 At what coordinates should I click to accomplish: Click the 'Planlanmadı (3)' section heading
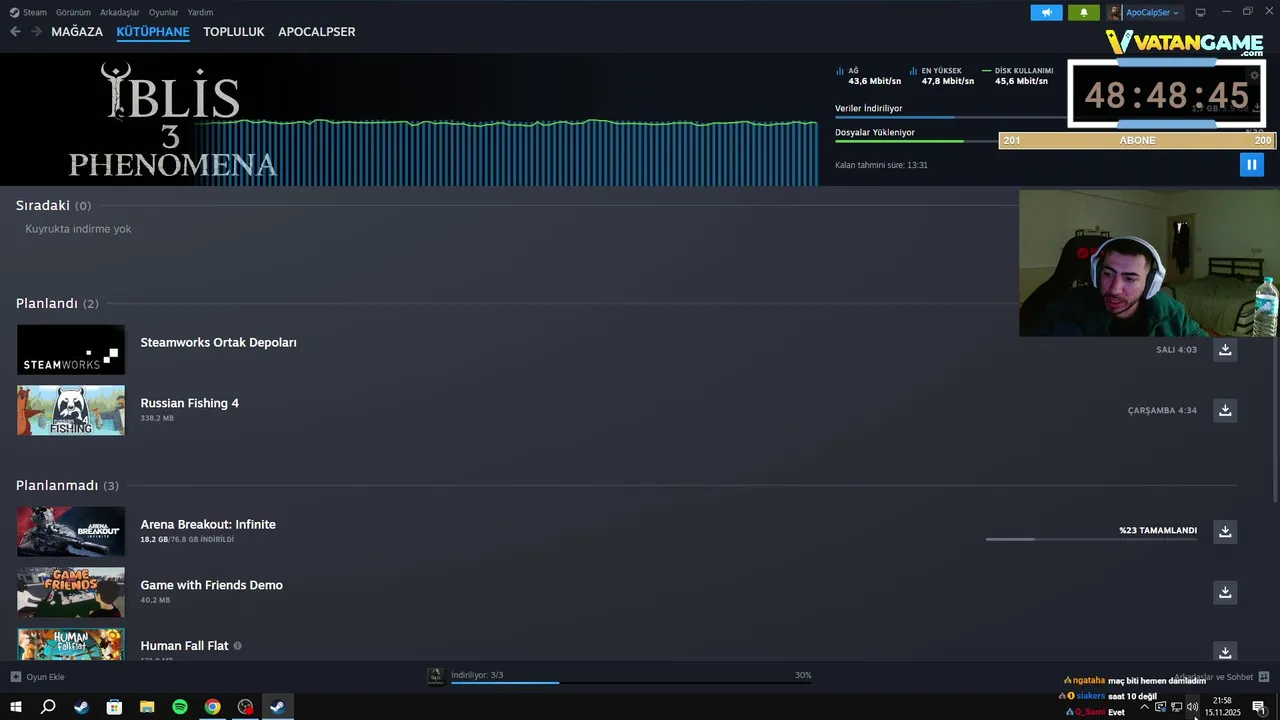click(x=67, y=485)
